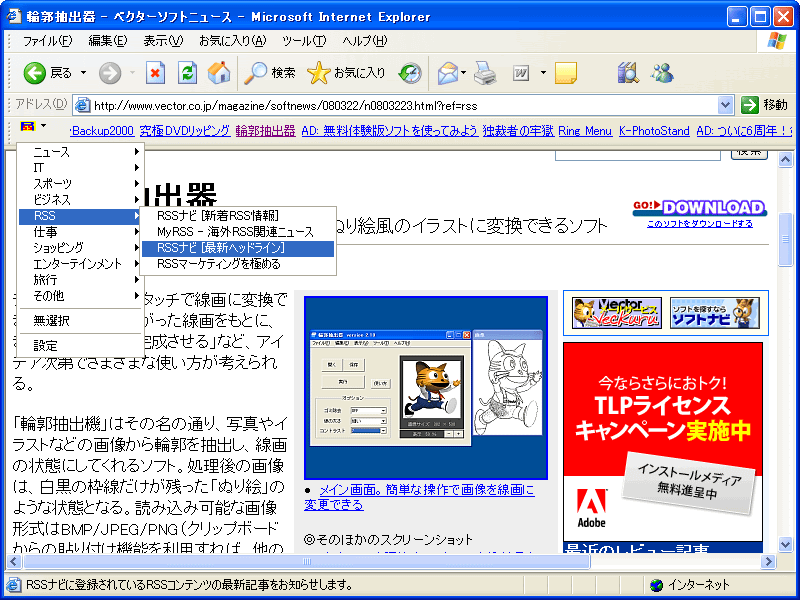Select the エンターテインメント category
This screenshot has width=800, height=600.
click(80, 264)
